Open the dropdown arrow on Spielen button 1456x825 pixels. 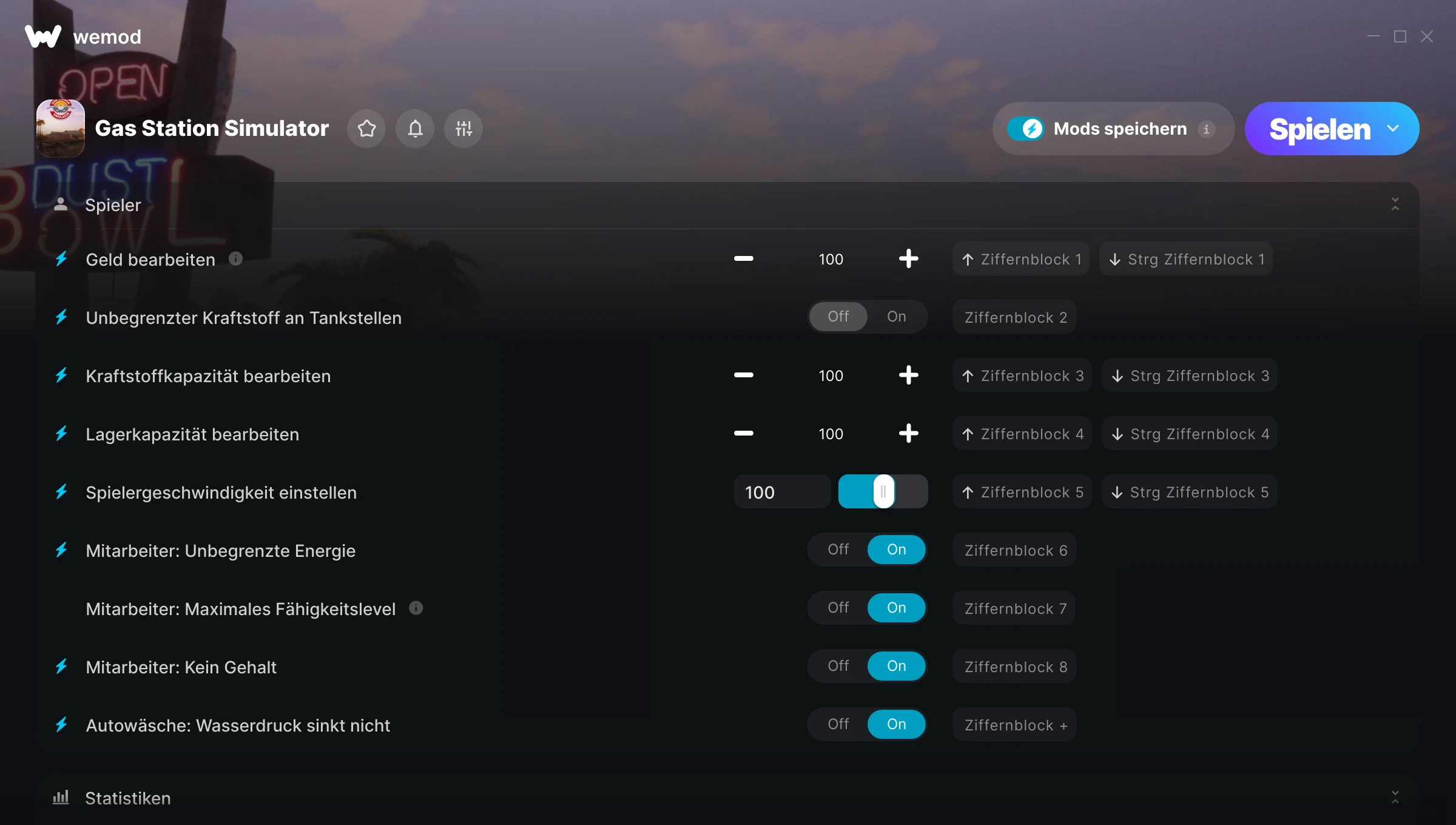[1393, 129]
